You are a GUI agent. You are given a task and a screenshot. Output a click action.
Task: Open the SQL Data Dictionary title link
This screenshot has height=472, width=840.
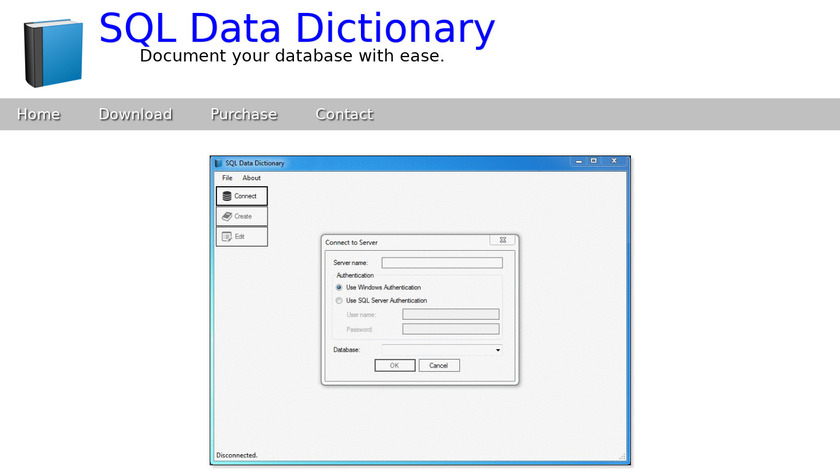coord(297,28)
